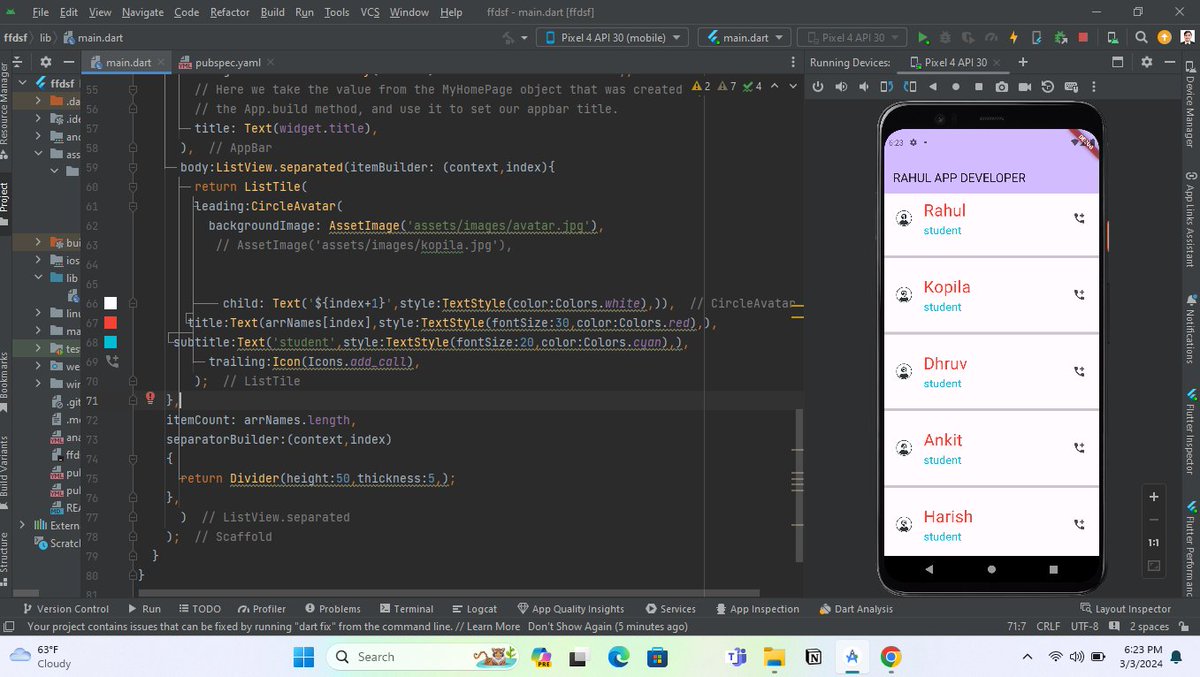Click red color swatch on line 67
Image resolution: width=1200 pixels, height=677 pixels.
tap(111, 322)
